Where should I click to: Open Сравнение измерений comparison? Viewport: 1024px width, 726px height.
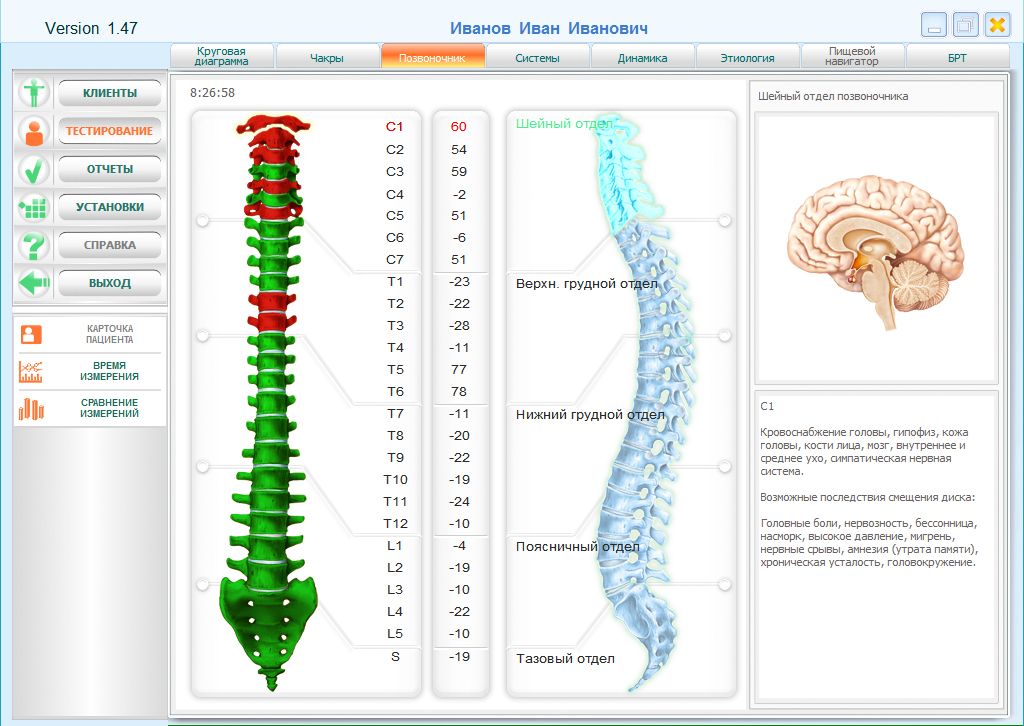click(90, 408)
